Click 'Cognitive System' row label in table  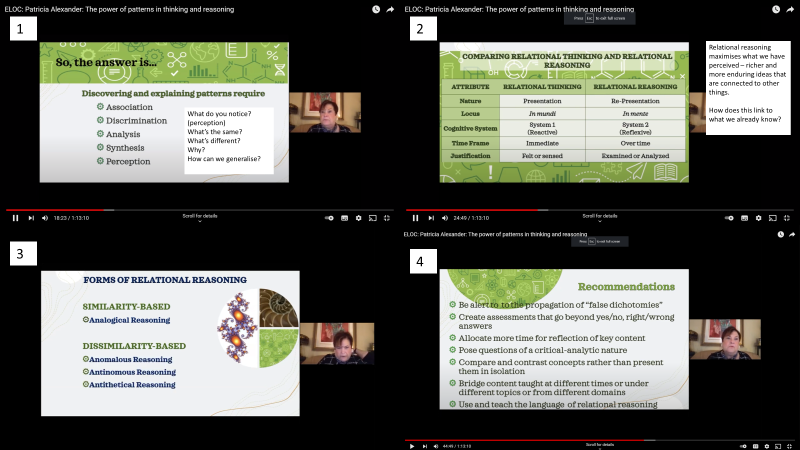470,129
